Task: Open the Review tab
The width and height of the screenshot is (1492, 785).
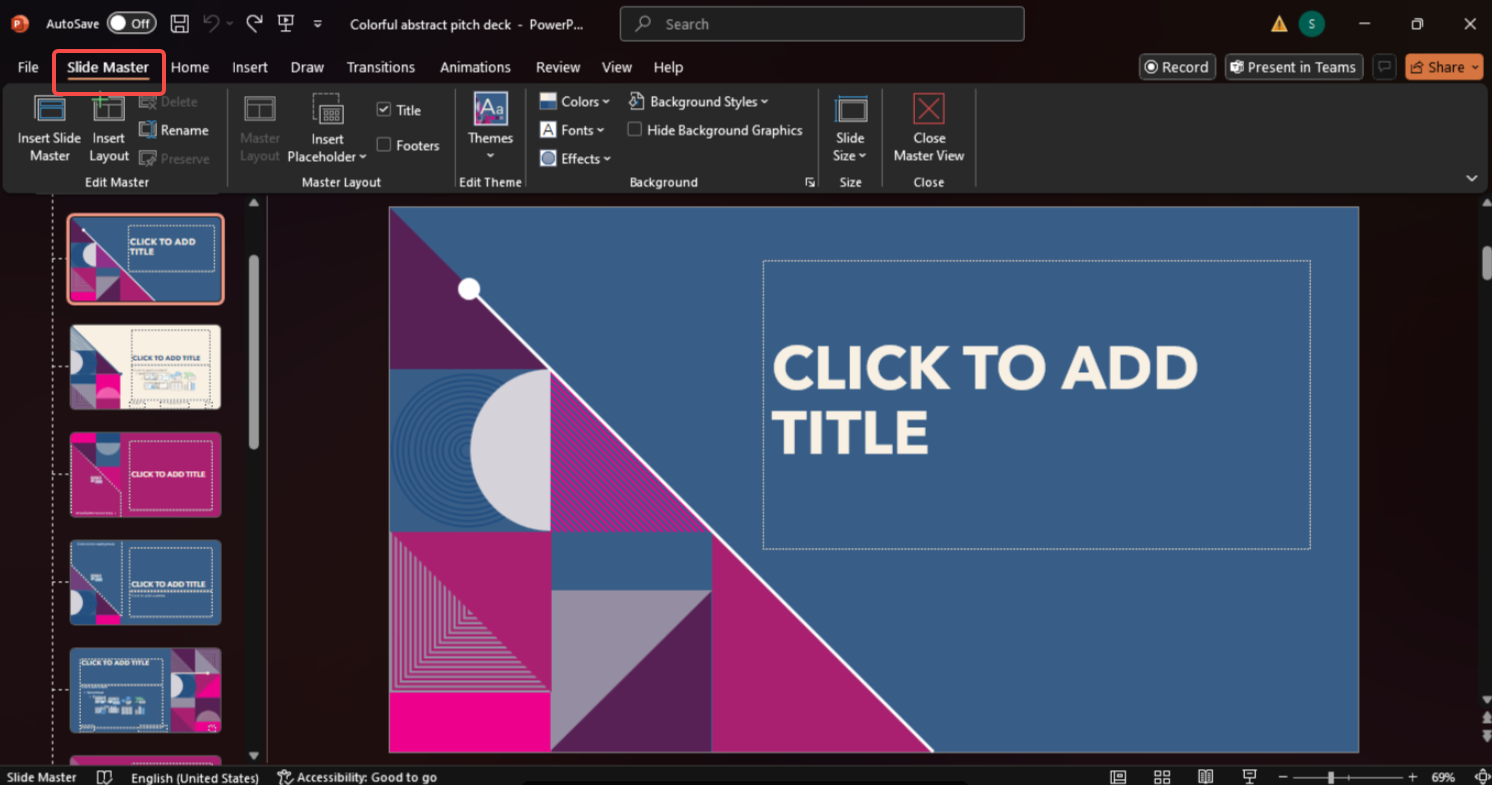Action: [x=558, y=67]
